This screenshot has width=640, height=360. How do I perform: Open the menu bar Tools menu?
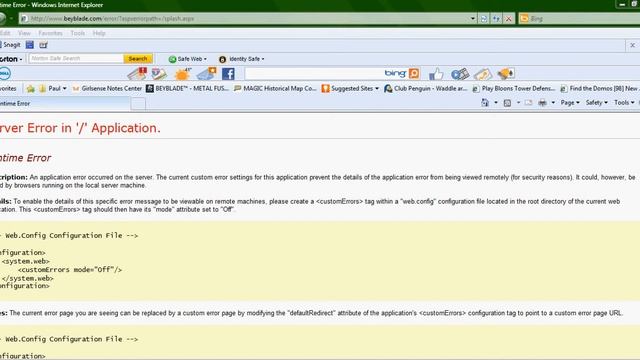pyautogui.click(x=78, y=33)
